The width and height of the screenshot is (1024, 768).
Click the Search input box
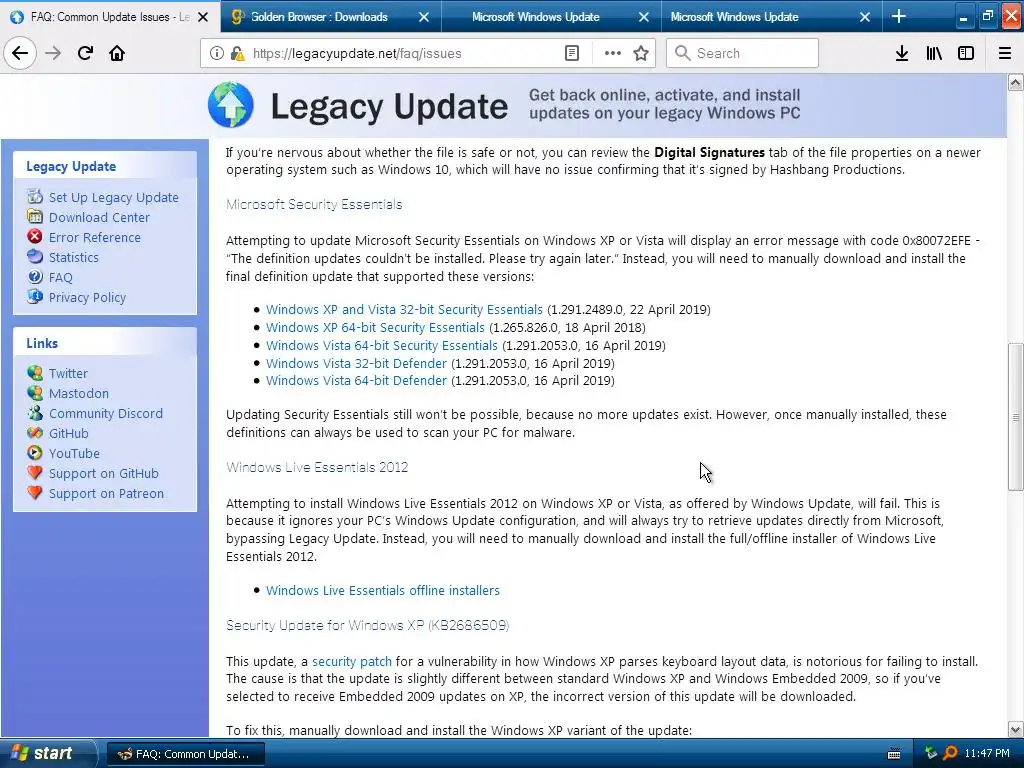(x=742, y=53)
